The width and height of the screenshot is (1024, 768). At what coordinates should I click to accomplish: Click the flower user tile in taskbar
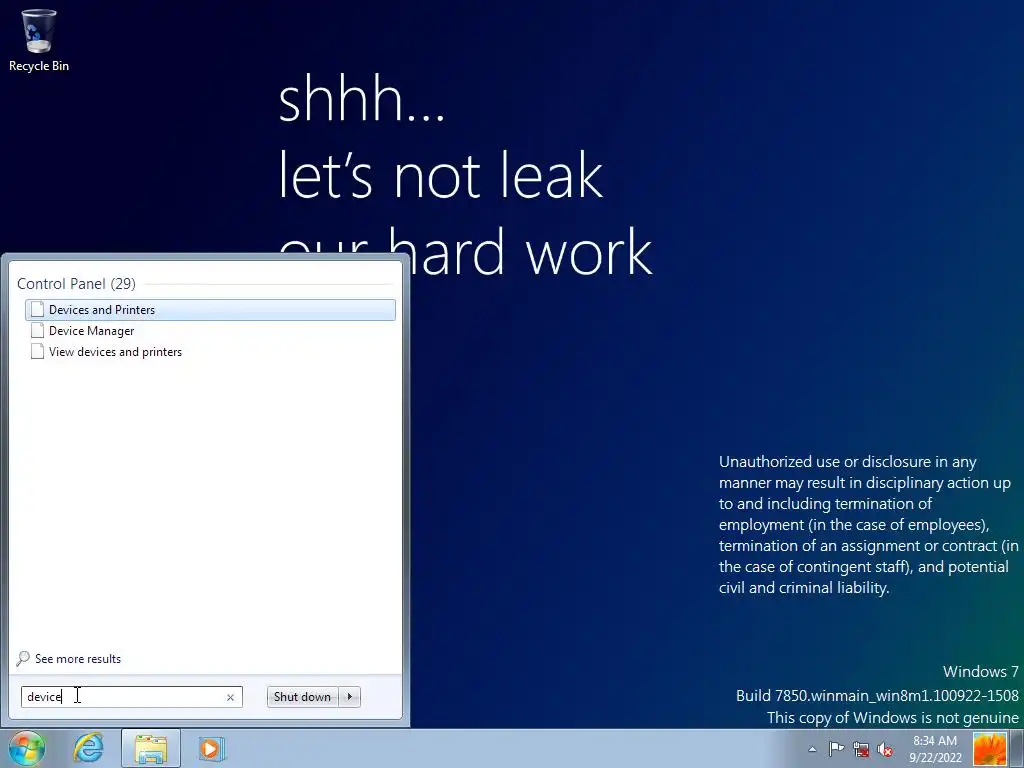[x=989, y=749]
